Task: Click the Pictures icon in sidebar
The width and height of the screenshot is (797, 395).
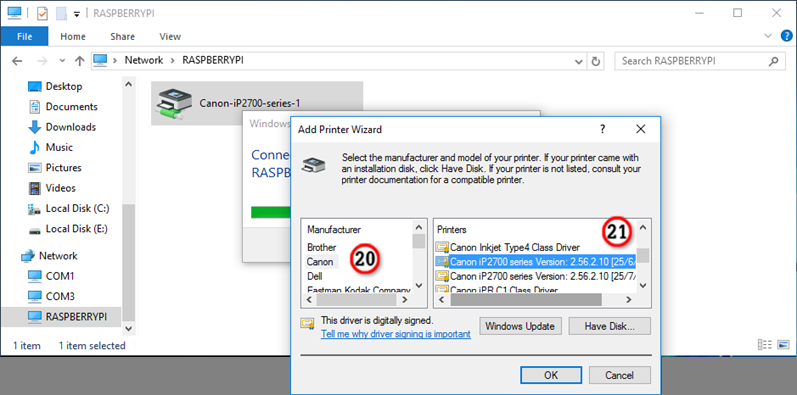Action: (x=35, y=168)
